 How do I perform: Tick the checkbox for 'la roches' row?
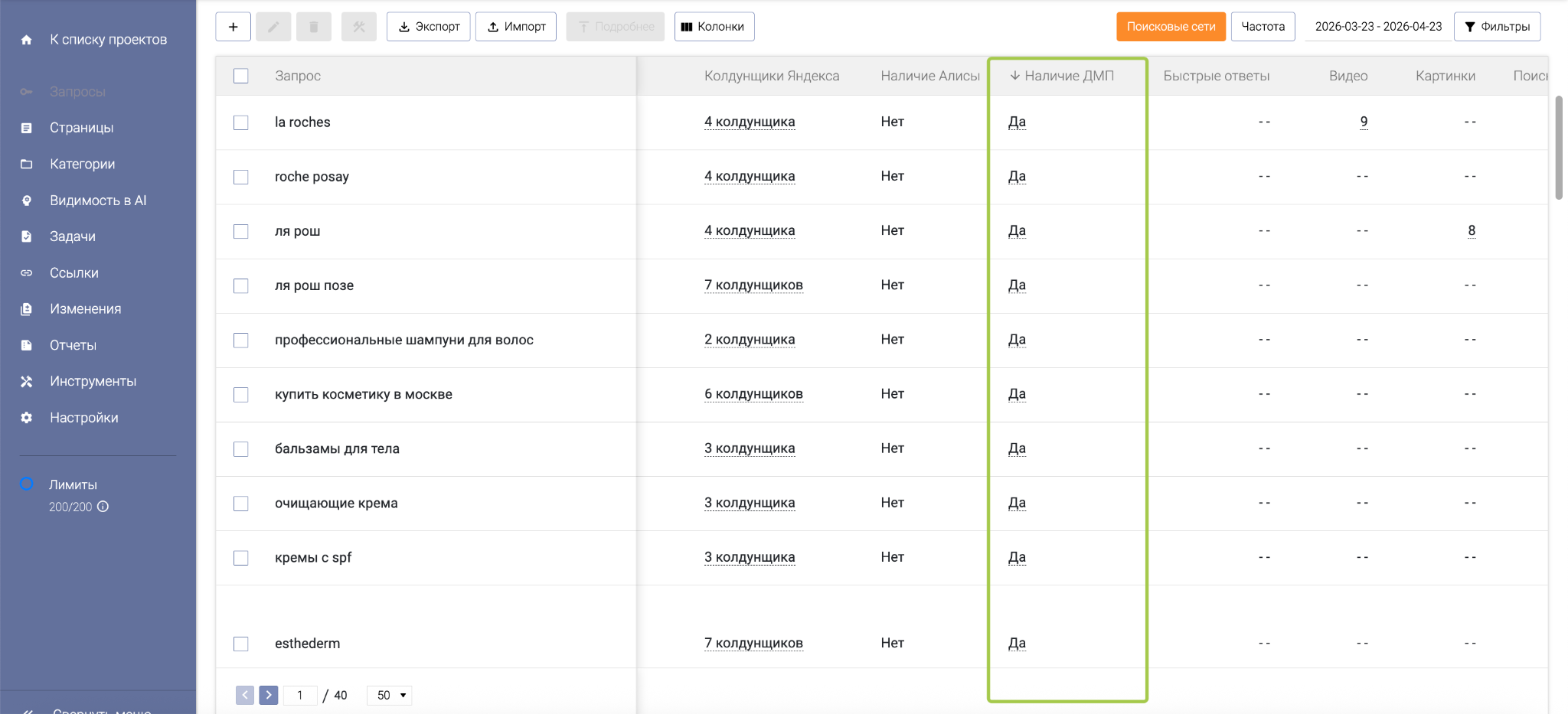[241, 122]
